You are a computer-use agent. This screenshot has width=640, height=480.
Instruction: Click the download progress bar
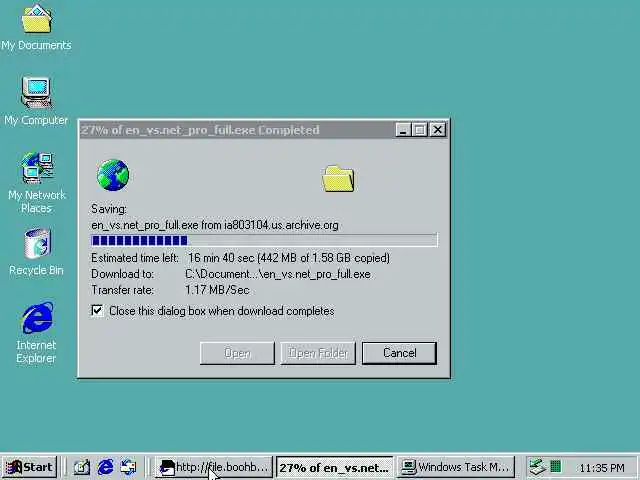click(x=264, y=240)
